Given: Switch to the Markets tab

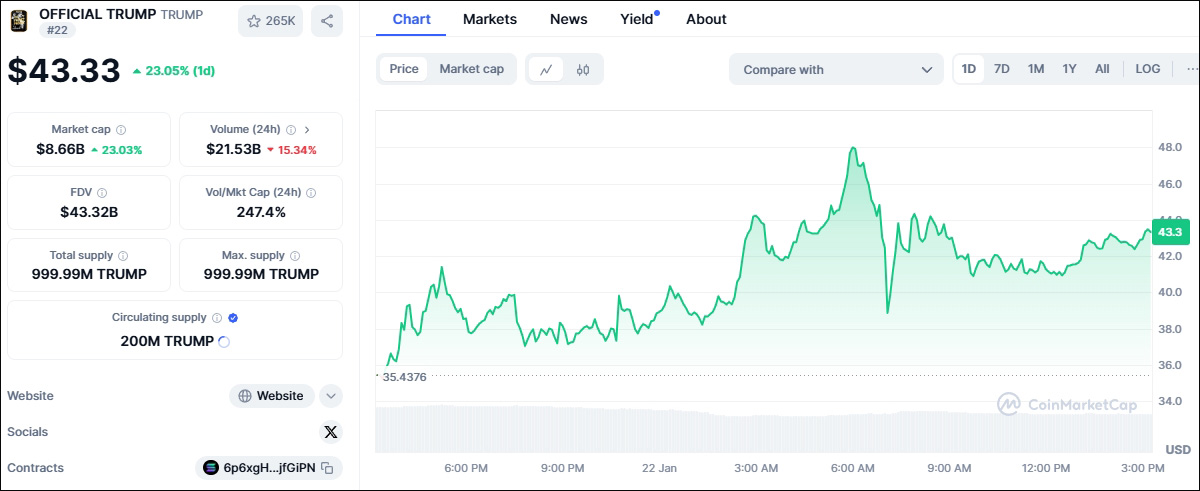Looking at the screenshot, I should pos(490,19).
